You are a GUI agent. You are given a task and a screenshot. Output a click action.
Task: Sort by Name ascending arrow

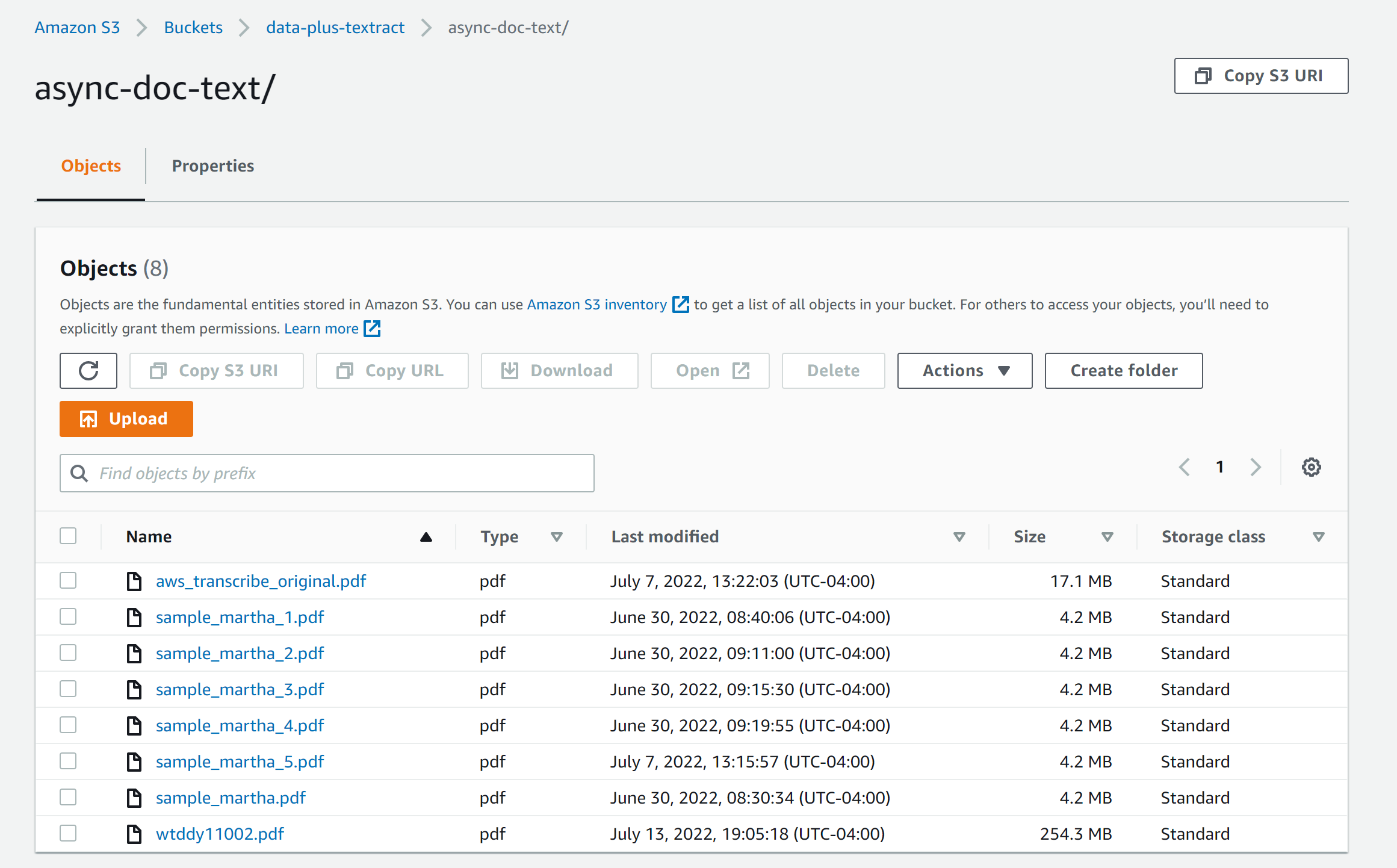(x=426, y=537)
